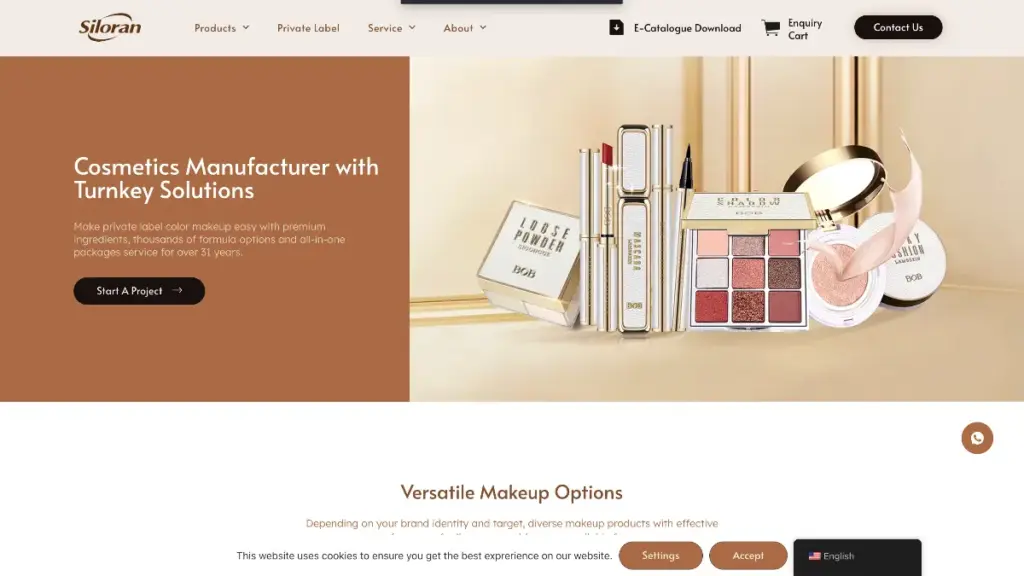Image resolution: width=1024 pixels, height=576 pixels.
Task: Open the floating WhatsApp chat icon
Action: click(977, 438)
